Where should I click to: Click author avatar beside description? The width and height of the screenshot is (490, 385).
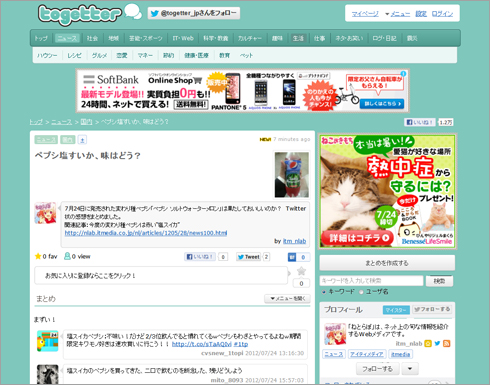(x=45, y=213)
